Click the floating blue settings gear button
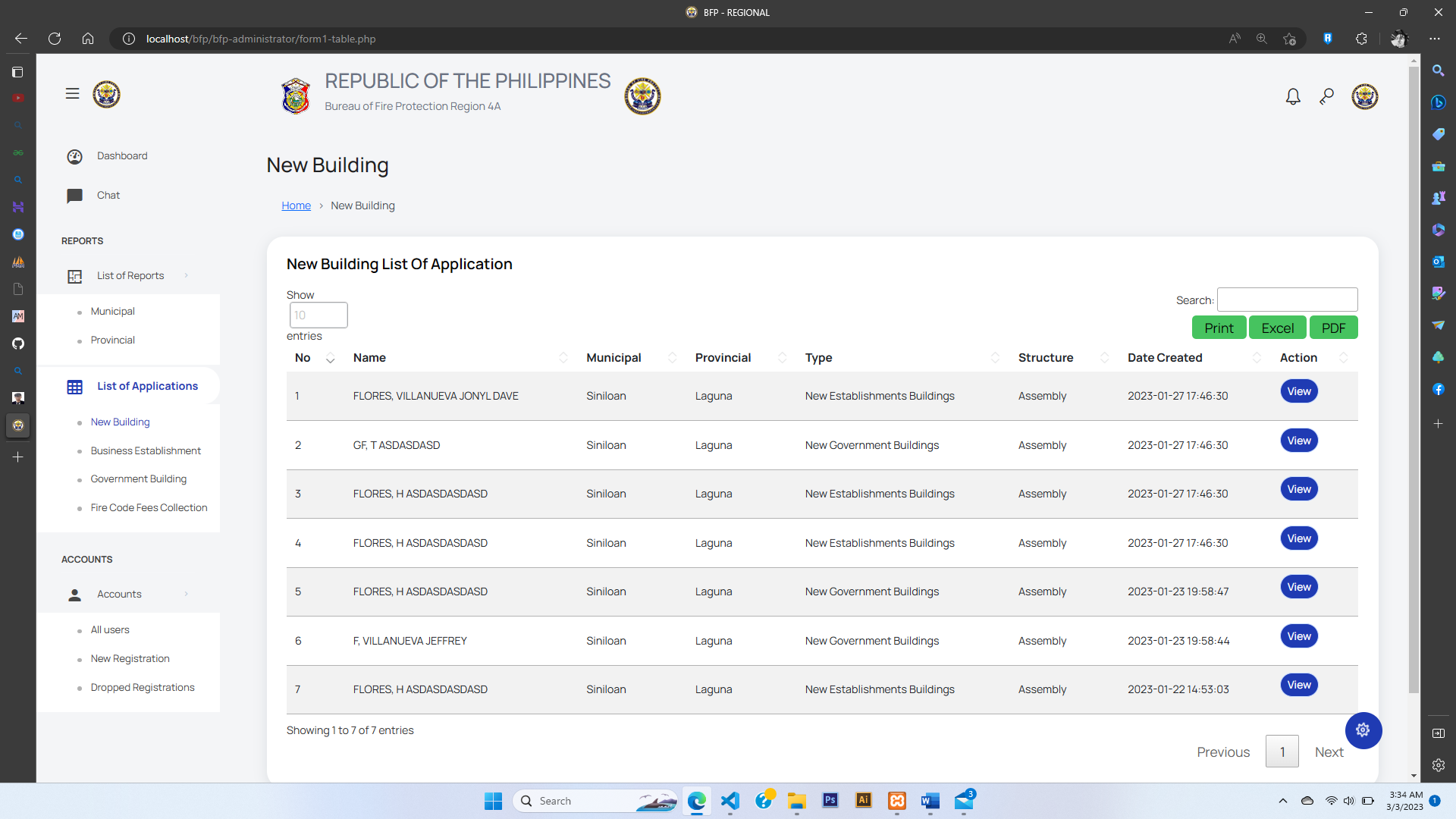The image size is (1456, 819). (x=1363, y=730)
